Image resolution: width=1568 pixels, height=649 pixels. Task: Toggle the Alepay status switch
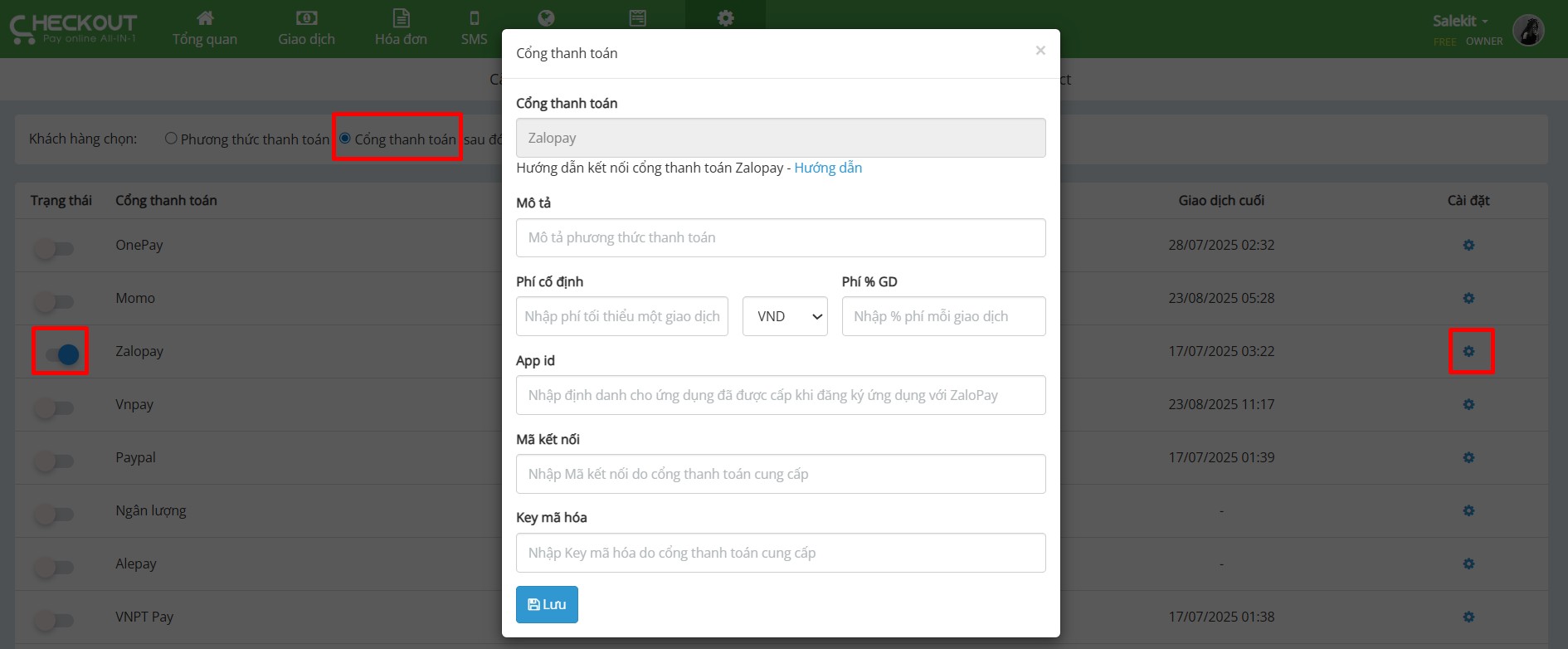pos(55,567)
